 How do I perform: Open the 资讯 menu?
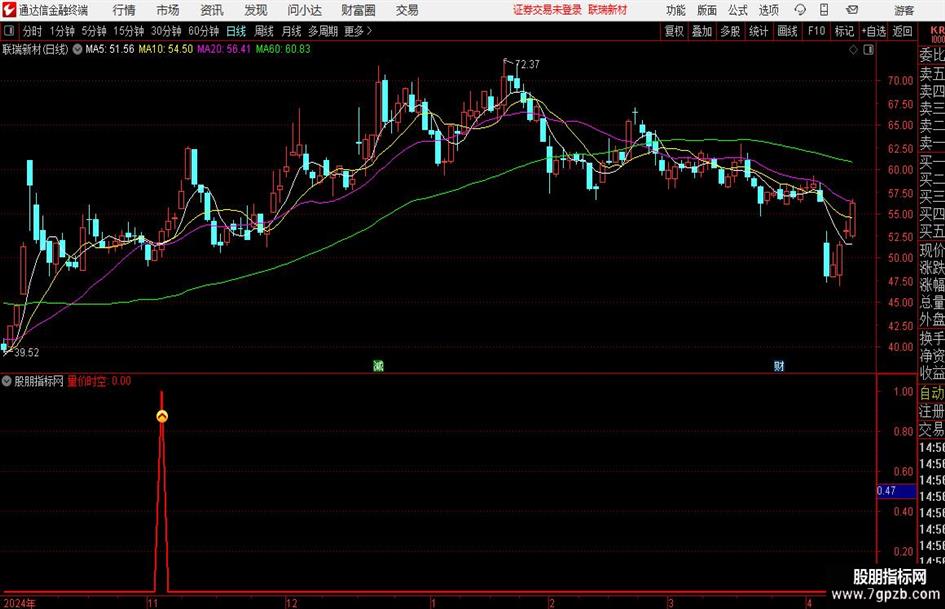(x=212, y=10)
